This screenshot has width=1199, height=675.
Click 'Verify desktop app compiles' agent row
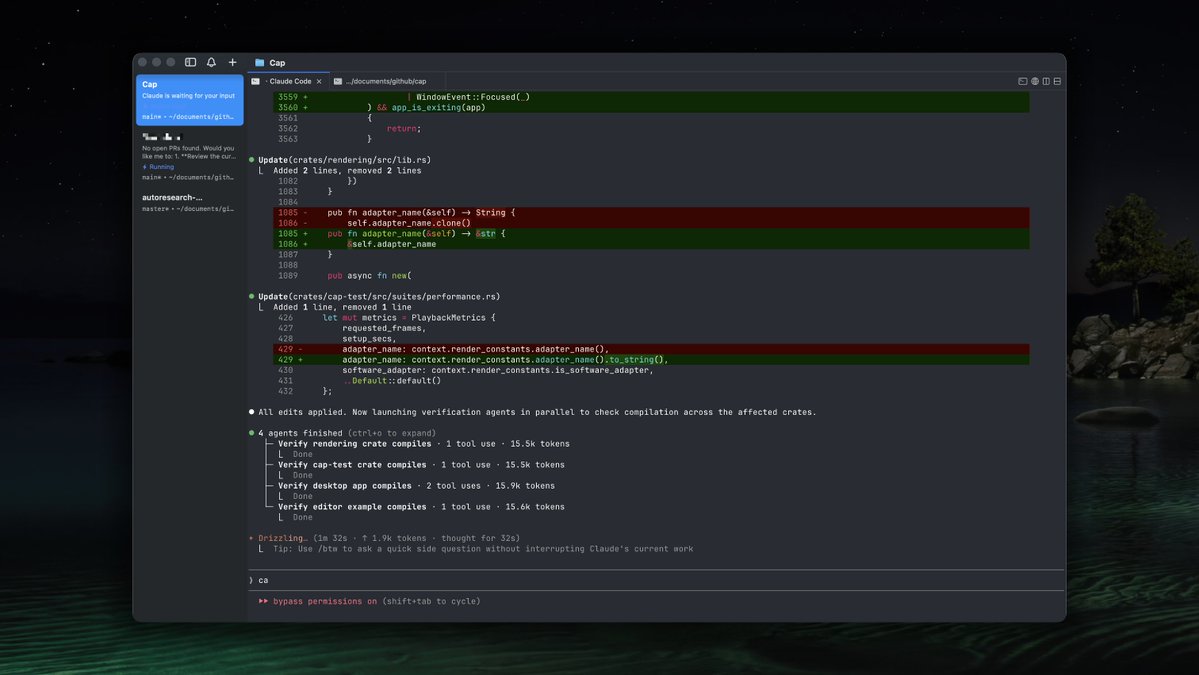coord(416,486)
